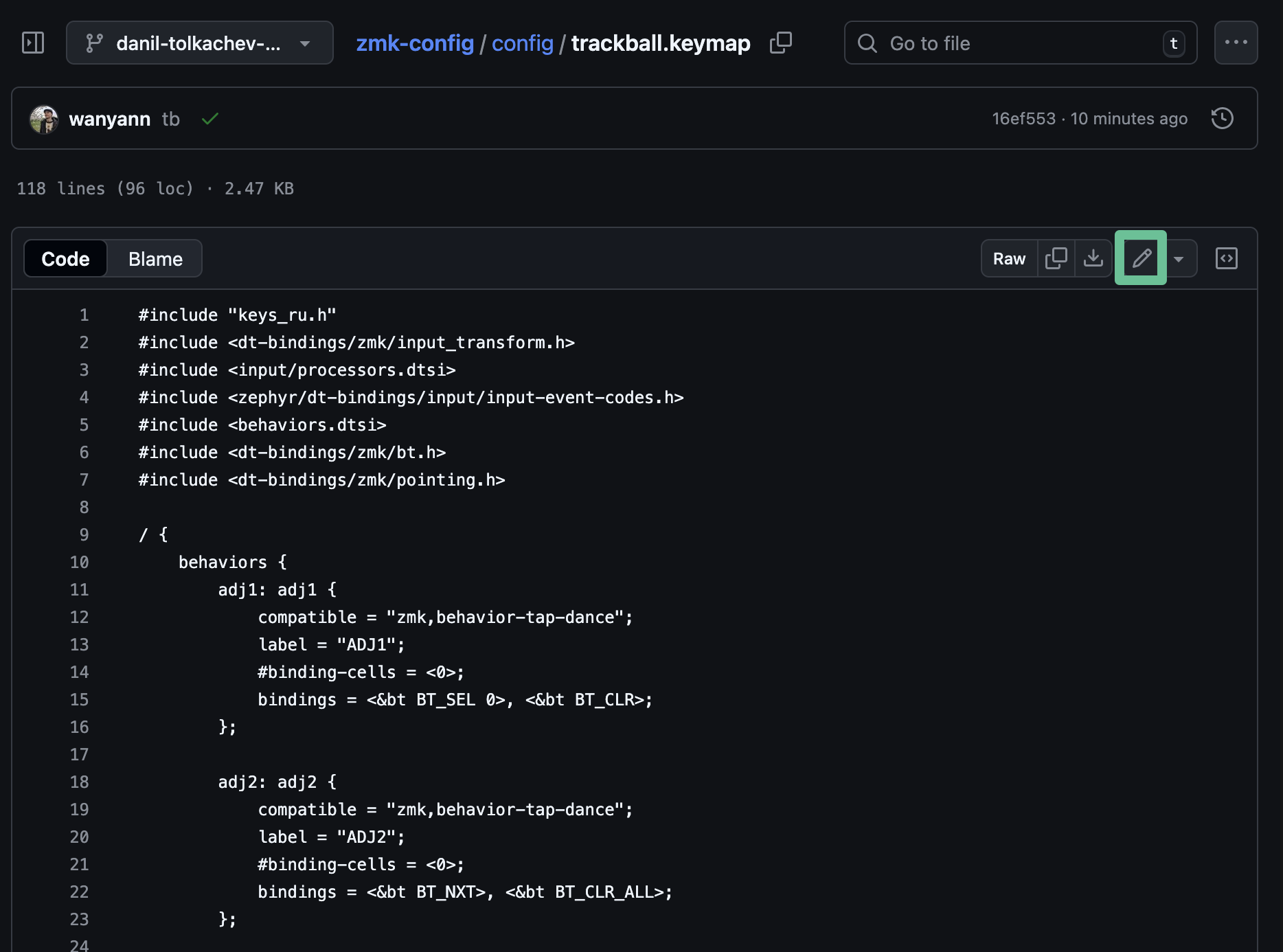Open file commit history clock icon
1283x952 pixels.
(1222, 119)
